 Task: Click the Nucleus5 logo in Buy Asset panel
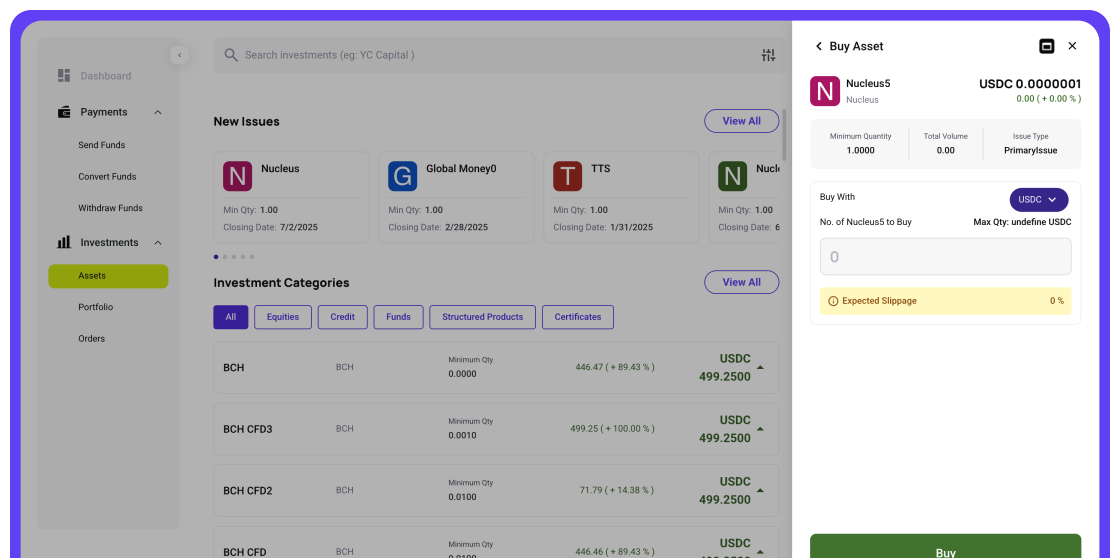point(825,91)
